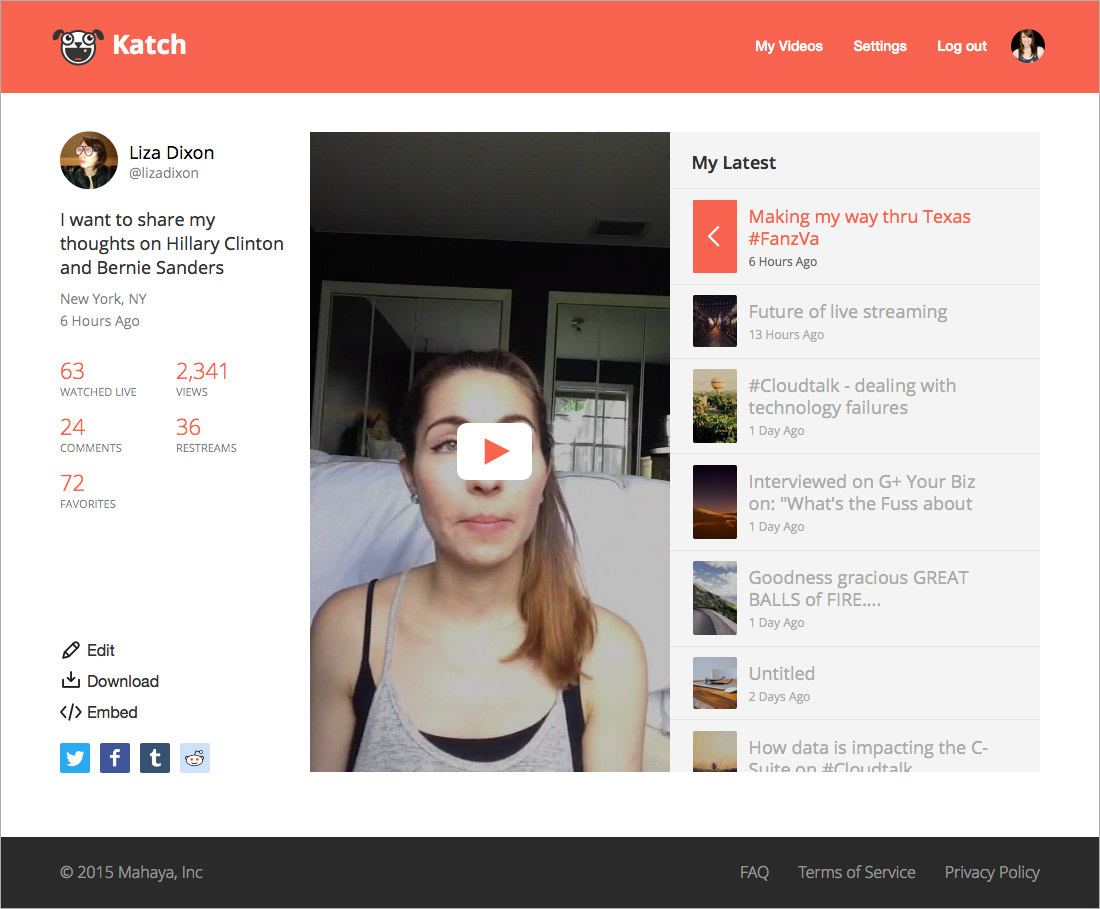Share on Facebook
Viewport: 1100px width, 909px height.
[x=115, y=758]
